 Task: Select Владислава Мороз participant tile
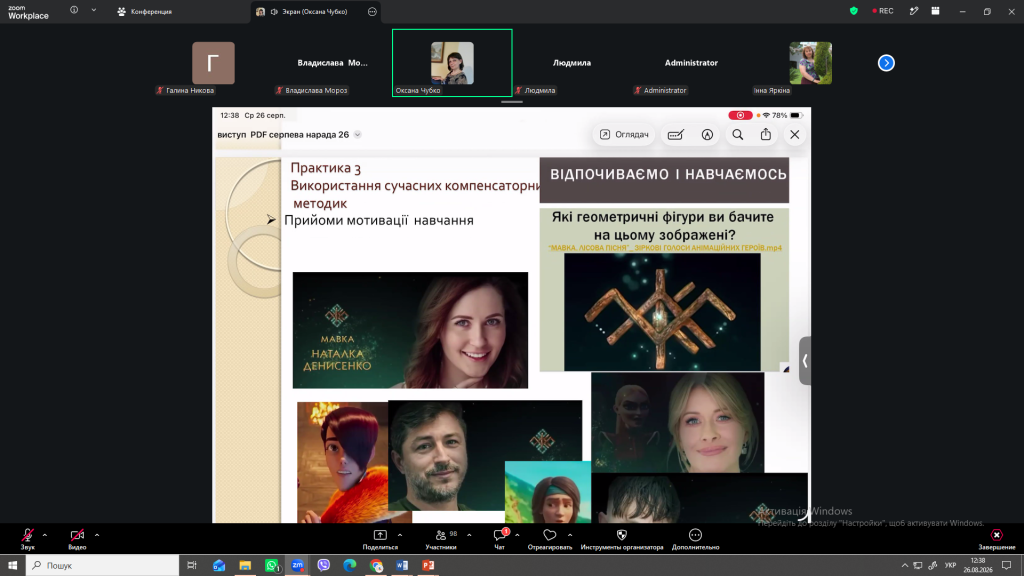pos(332,63)
